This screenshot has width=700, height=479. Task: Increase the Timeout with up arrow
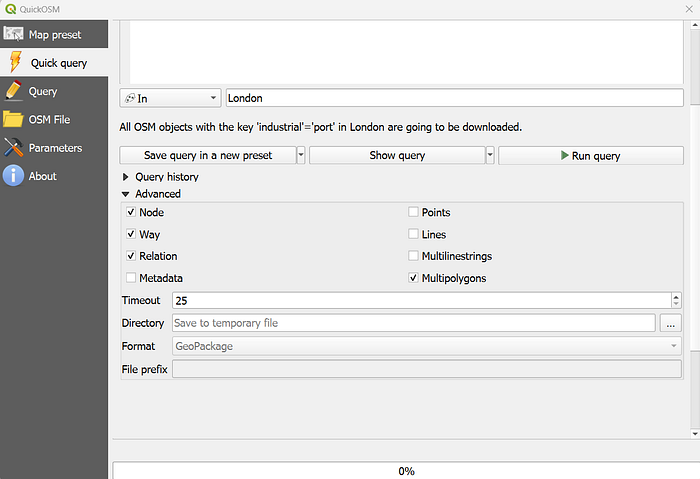coord(676,297)
